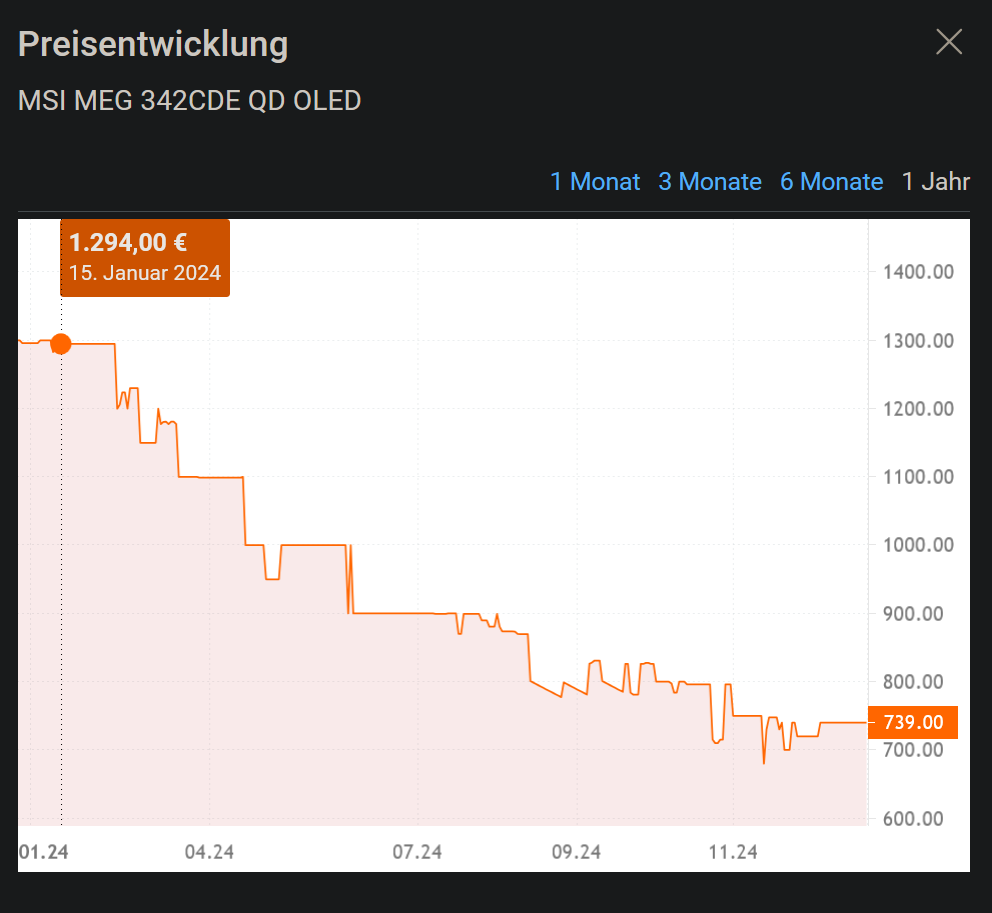Close the Preisentwicklung dialog

[x=949, y=42]
